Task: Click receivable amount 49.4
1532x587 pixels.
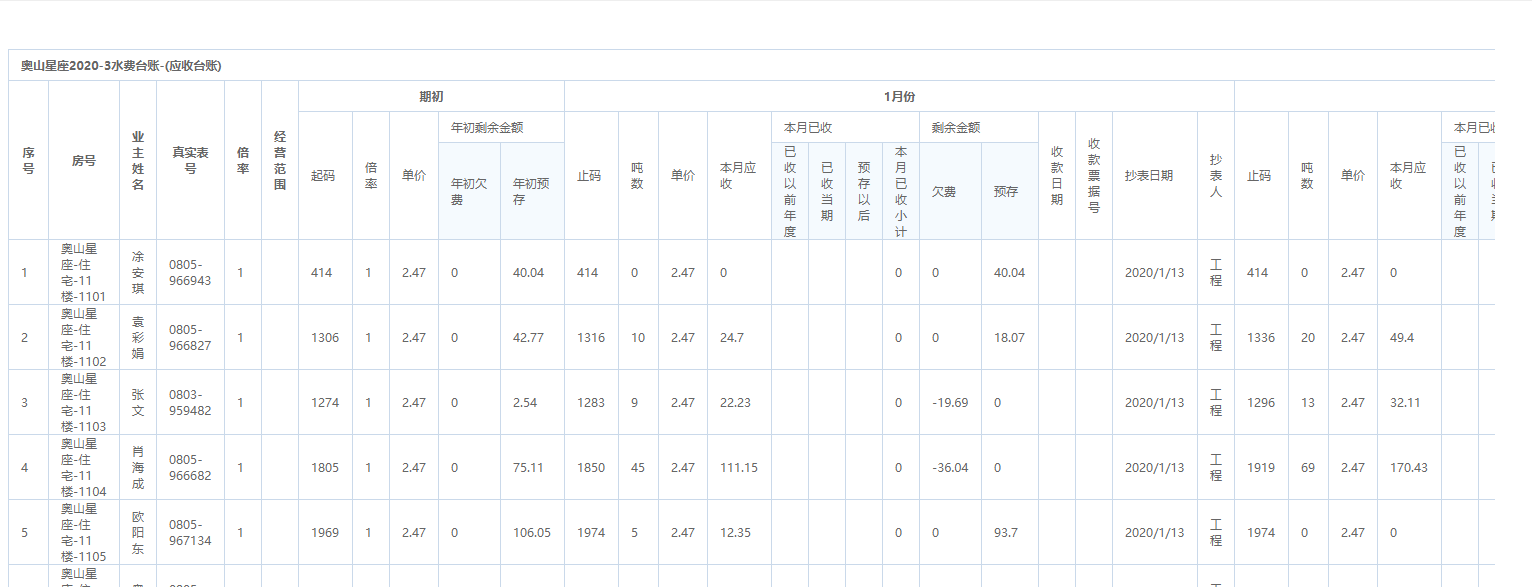Action: (1402, 338)
